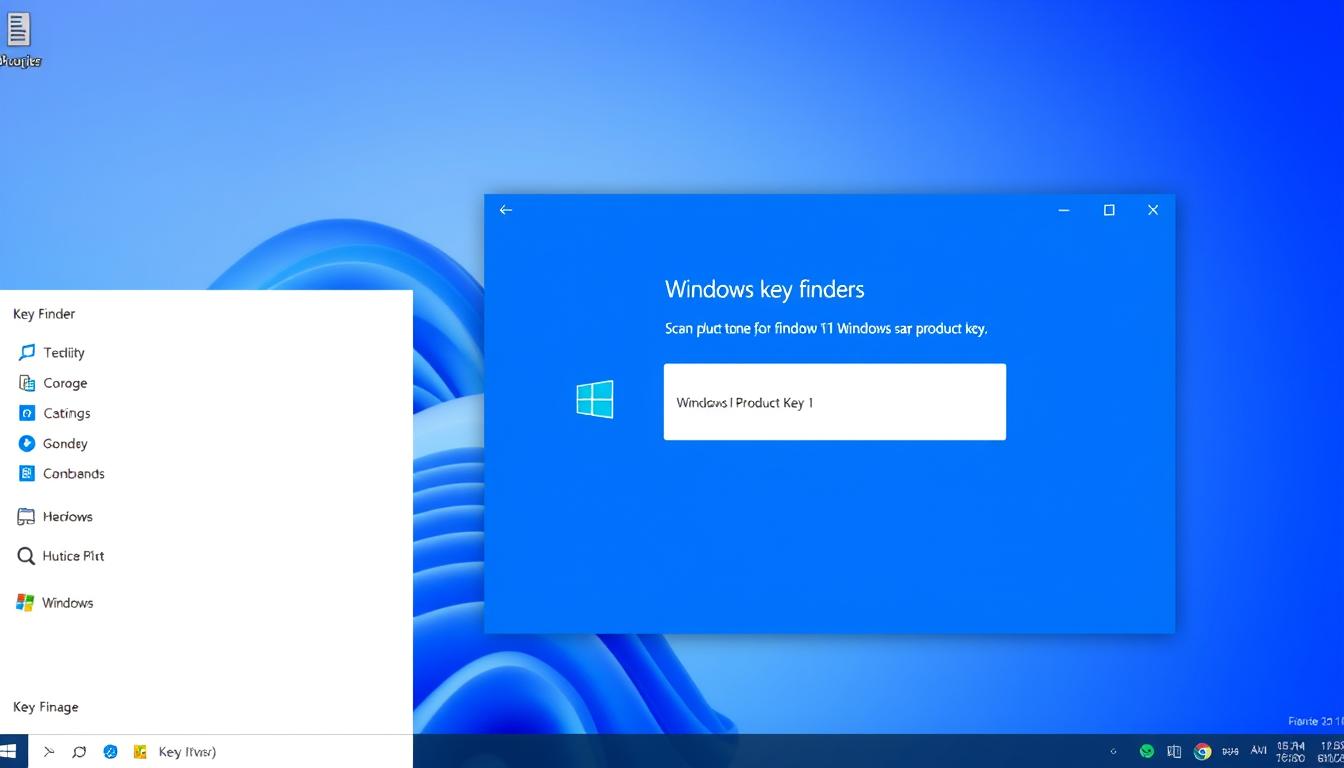Choose the Hutice Plrt search entry
Screen dimensions: 1344x768
62,556
